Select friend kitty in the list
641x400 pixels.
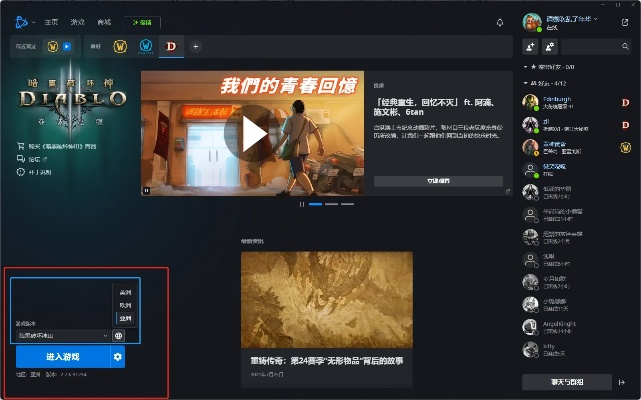(576, 349)
